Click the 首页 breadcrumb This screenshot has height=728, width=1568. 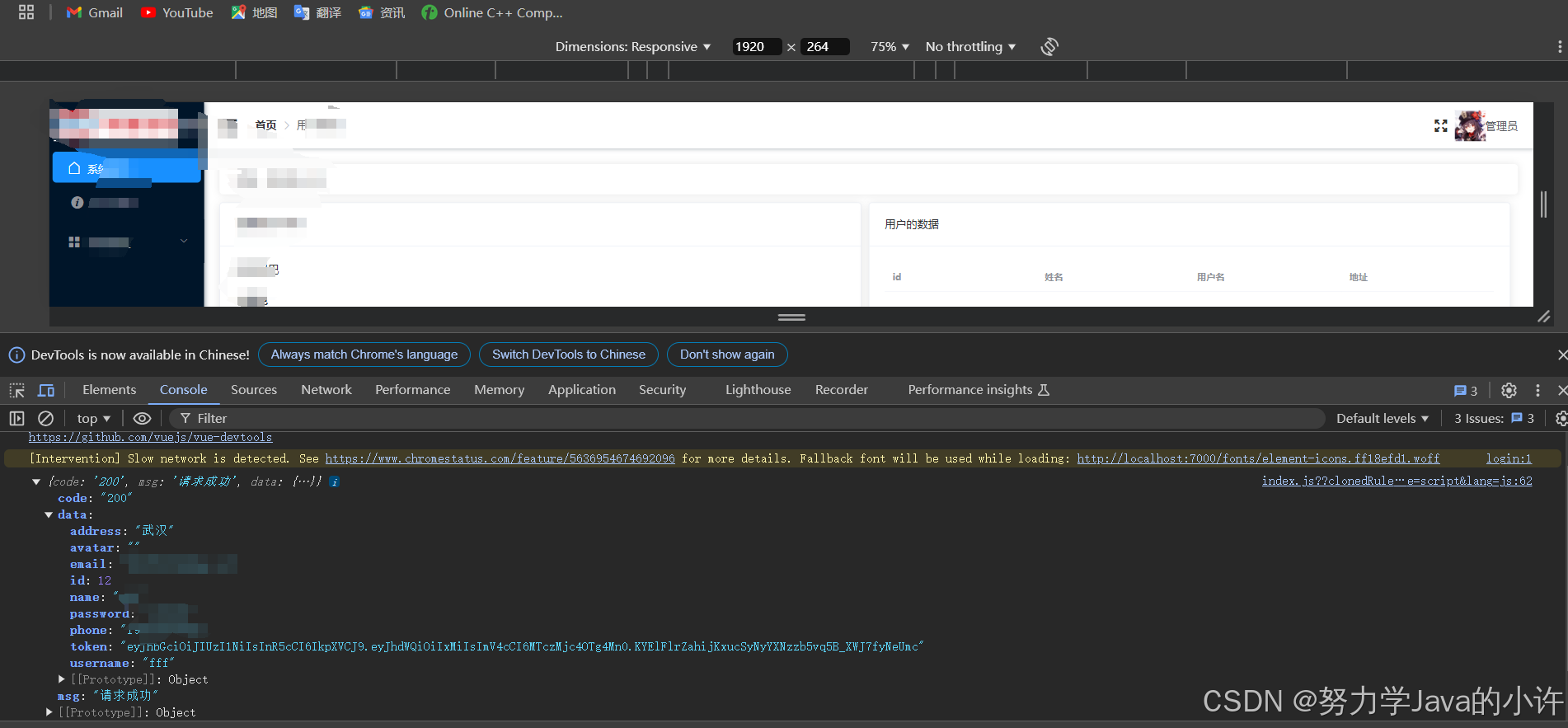click(x=265, y=125)
